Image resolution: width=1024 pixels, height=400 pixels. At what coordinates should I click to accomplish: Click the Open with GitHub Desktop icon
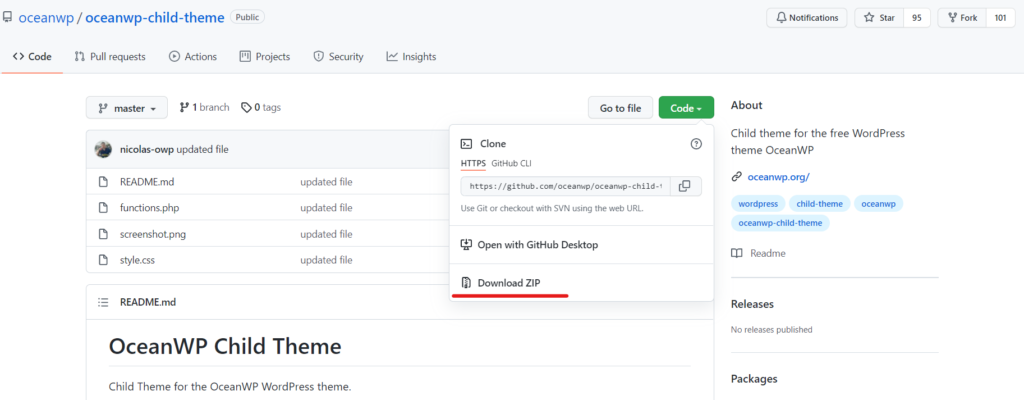point(466,245)
